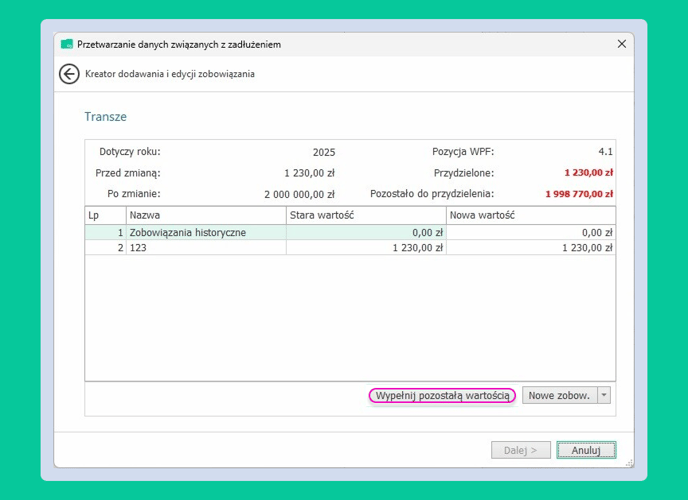Click the Pozostało do przydzielenia amount 1 998 770,00 zł

(x=579, y=194)
